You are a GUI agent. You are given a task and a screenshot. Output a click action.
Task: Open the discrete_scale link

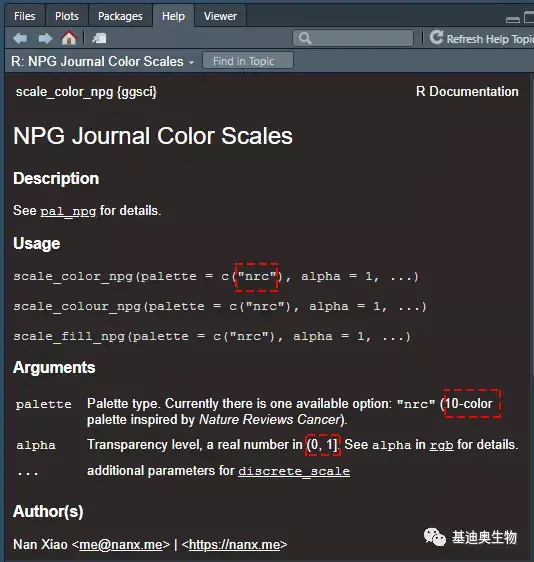coord(294,471)
